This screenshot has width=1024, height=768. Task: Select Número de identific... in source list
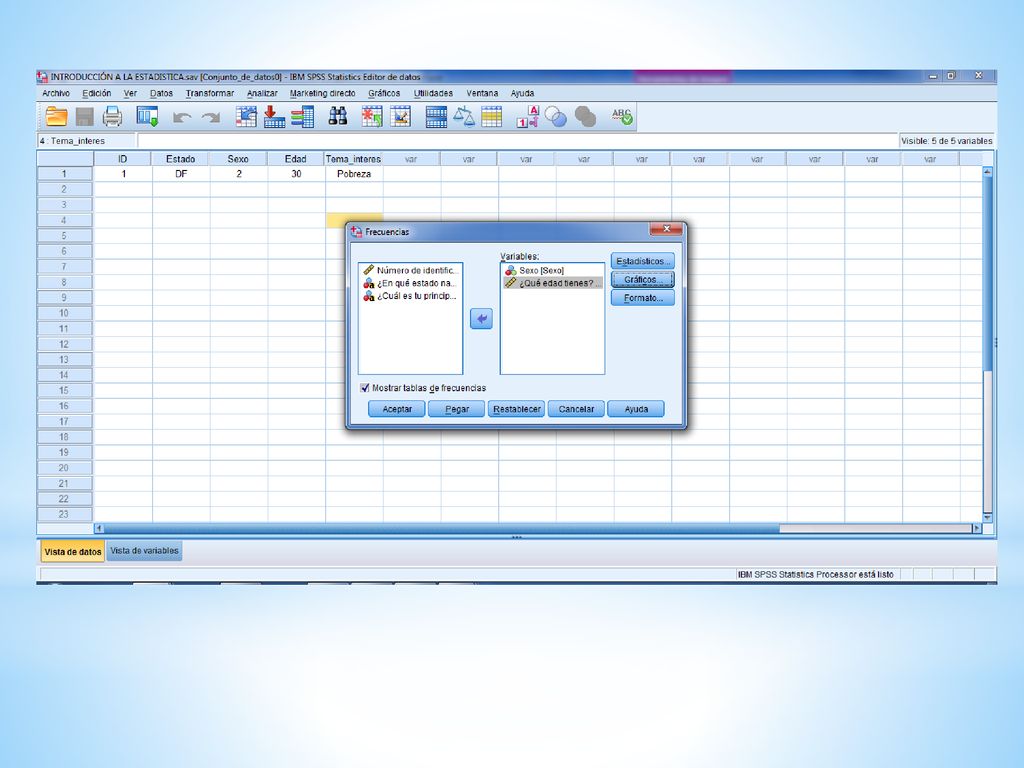pos(410,270)
